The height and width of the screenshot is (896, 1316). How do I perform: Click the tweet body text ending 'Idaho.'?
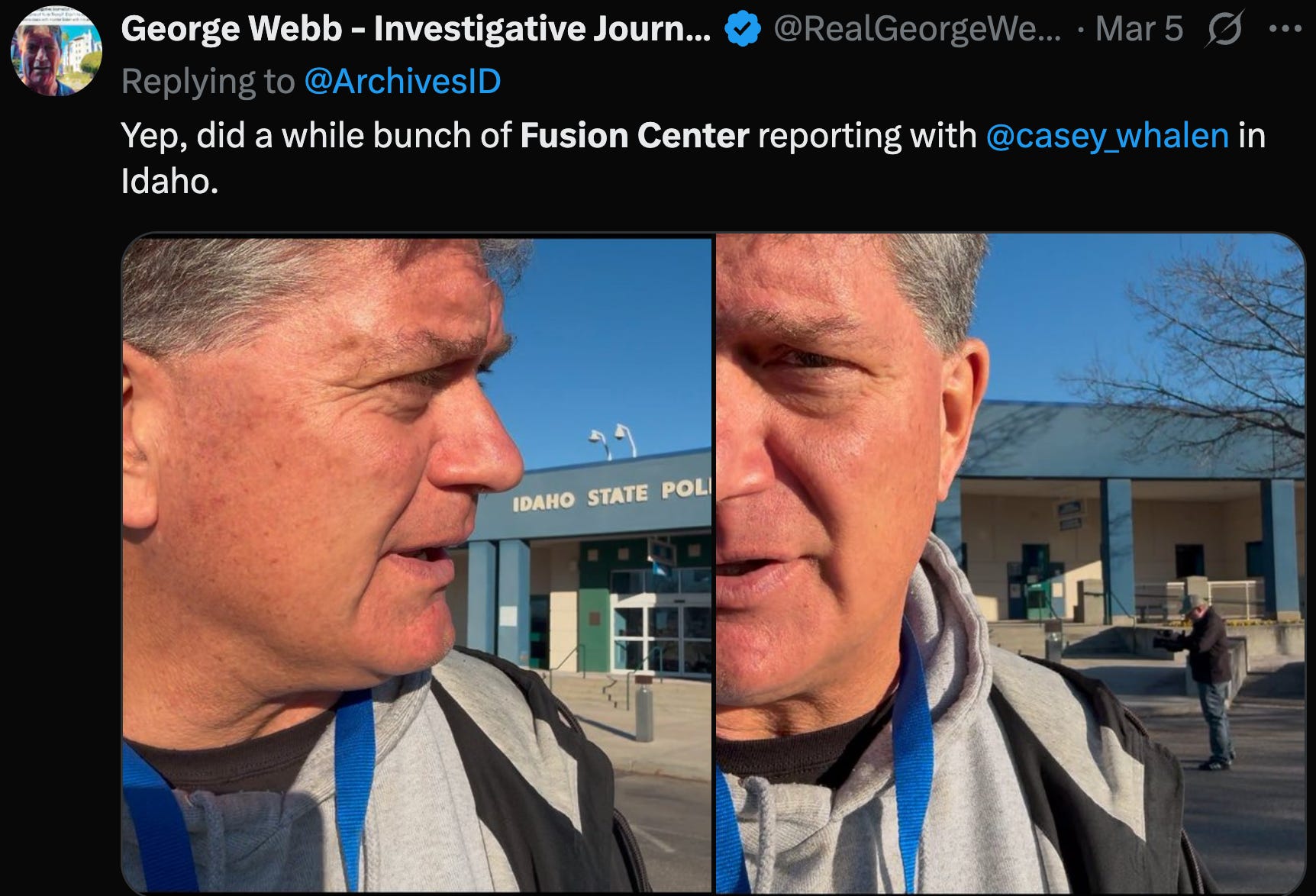(x=693, y=158)
